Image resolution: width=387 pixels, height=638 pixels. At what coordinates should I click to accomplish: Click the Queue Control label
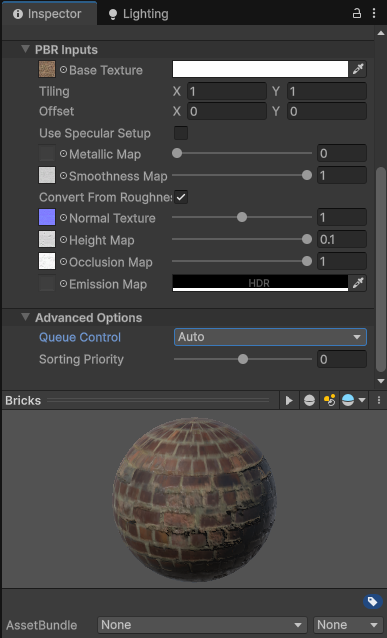click(80, 337)
